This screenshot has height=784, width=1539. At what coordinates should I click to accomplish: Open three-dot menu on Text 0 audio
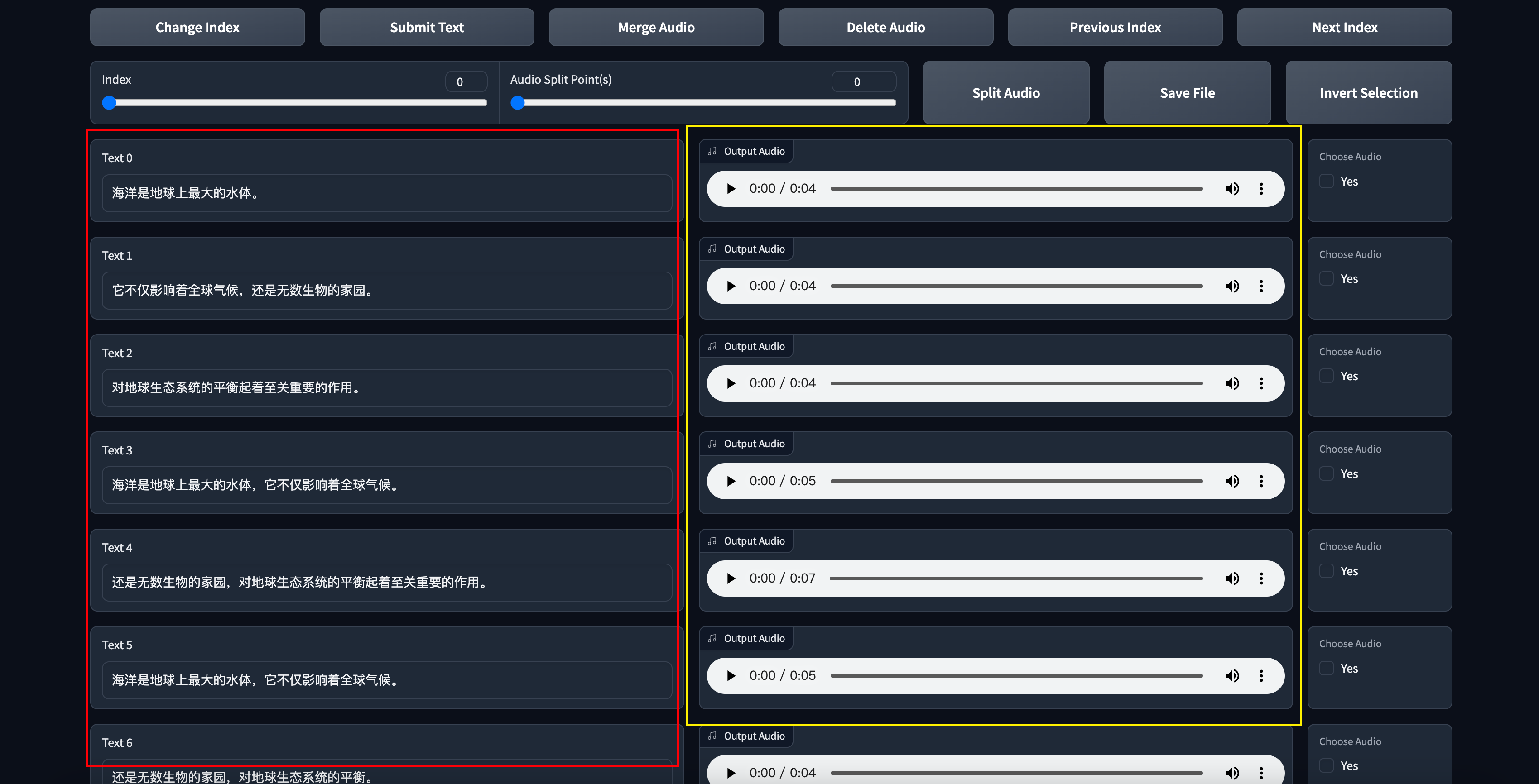pyautogui.click(x=1260, y=189)
